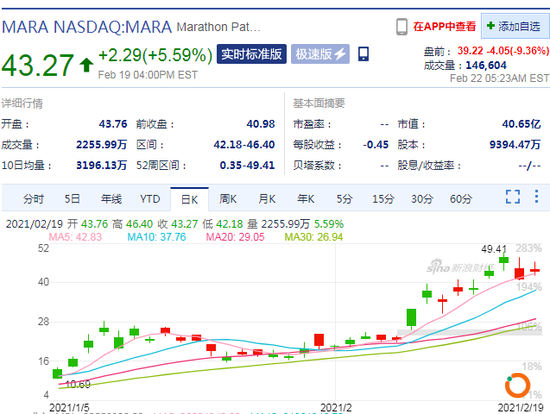
Task: Click the 2021/2/19 end date label
Action: point(521,407)
